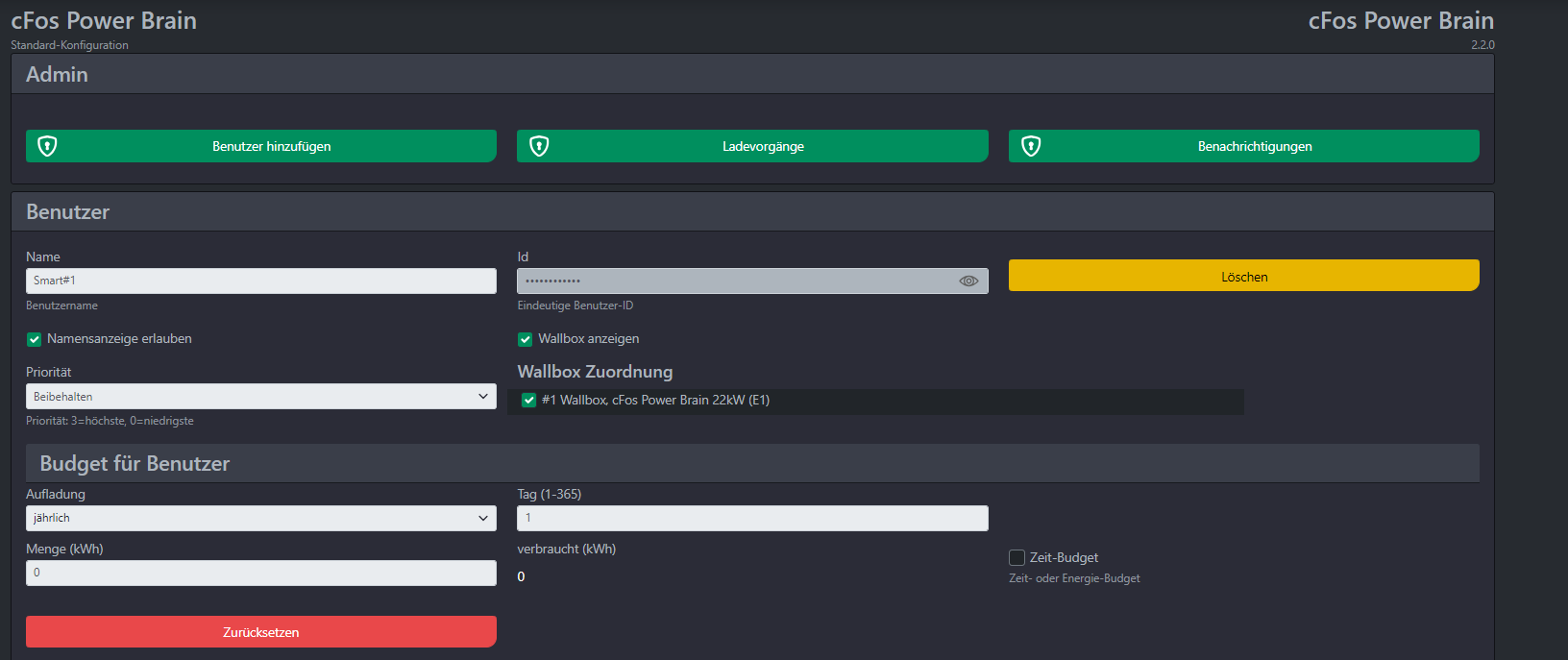
Task: Click cFos Power Brain title at top right
Action: tap(1401, 20)
